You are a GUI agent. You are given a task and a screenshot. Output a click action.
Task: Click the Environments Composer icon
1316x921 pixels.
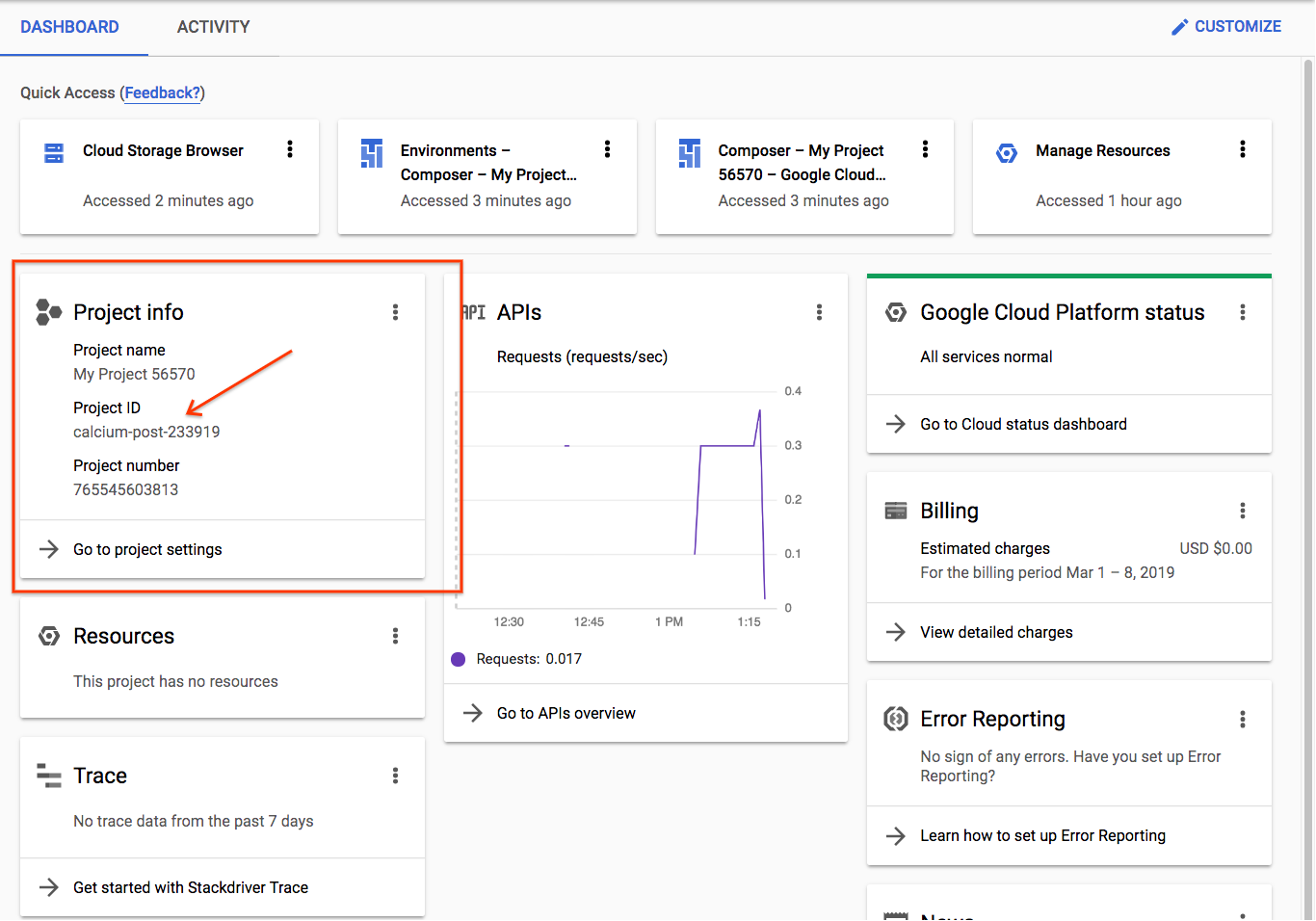pyautogui.click(x=372, y=153)
